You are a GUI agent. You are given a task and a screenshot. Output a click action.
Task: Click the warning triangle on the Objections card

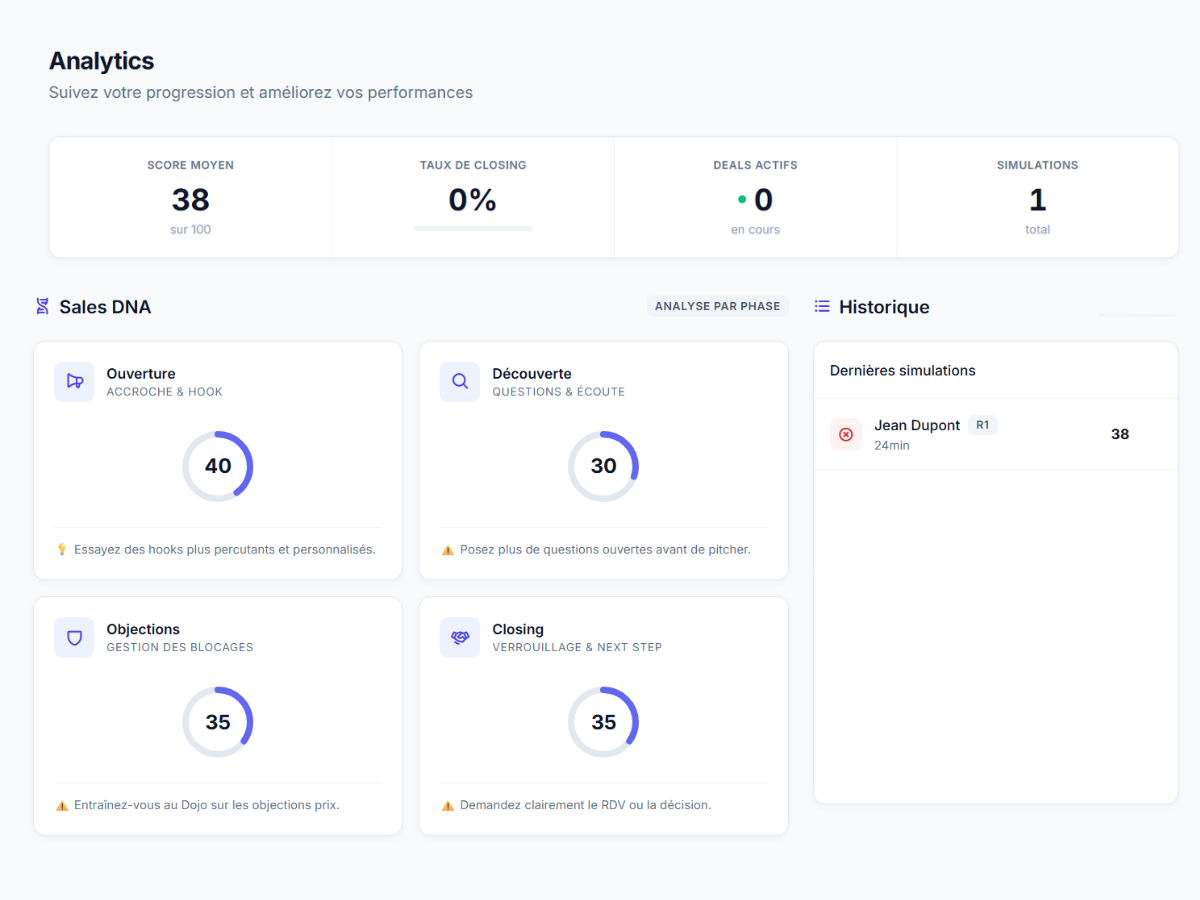[62, 804]
